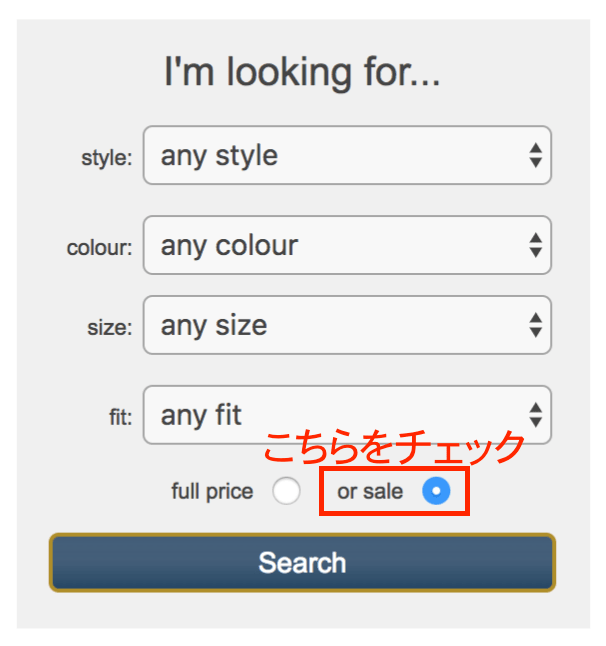606x646 pixels.
Task: Open the colour dropdown menu
Action: 347,245
